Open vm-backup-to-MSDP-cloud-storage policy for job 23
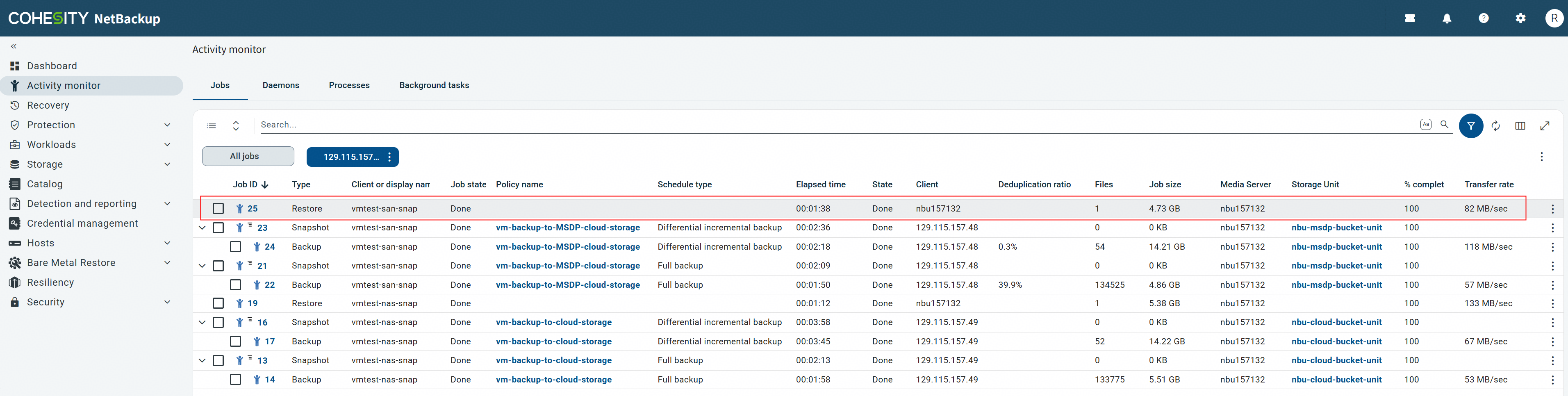The width and height of the screenshot is (1568, 396). tap(568, 228)
